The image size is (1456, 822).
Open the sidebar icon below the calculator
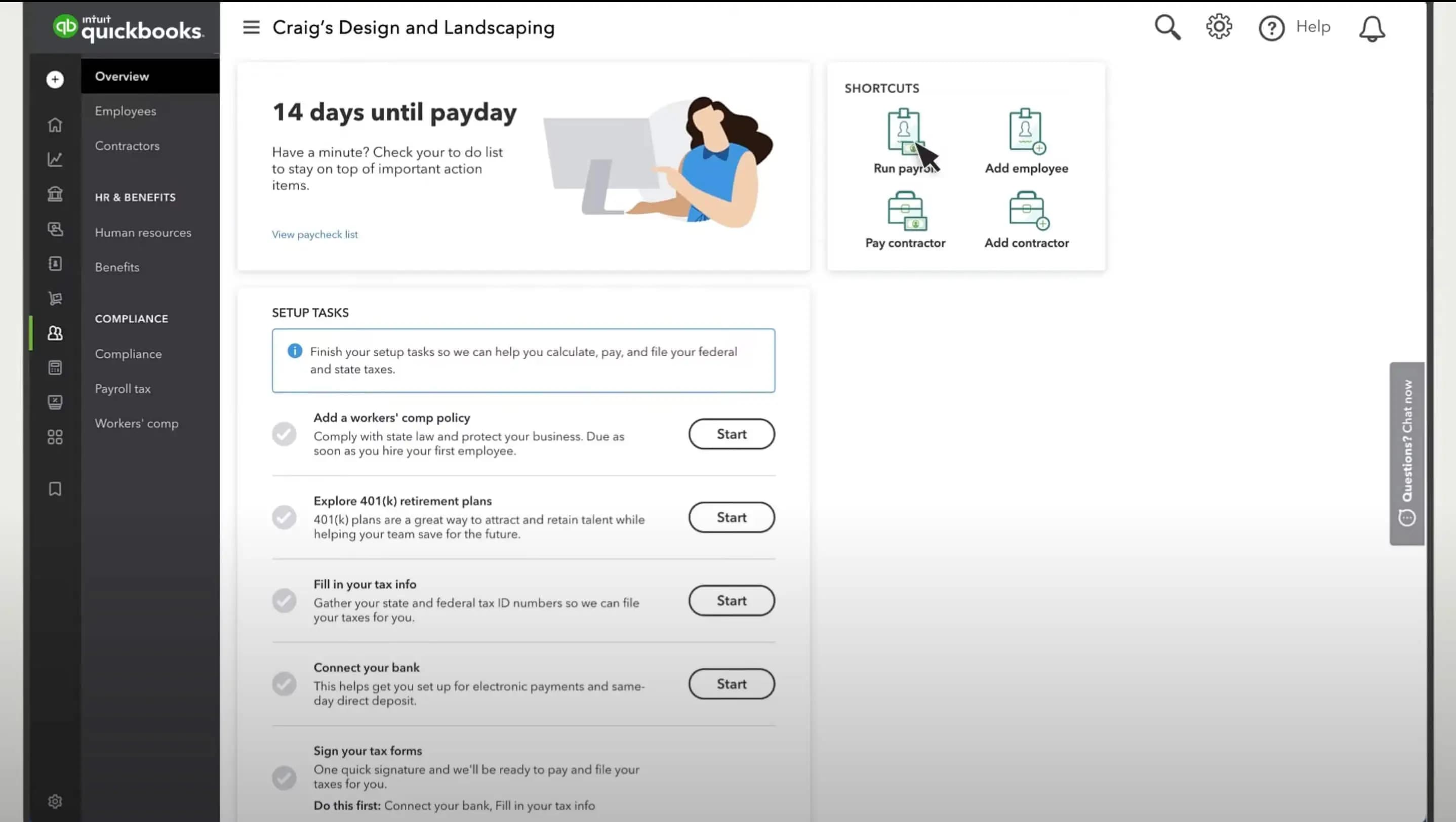55,402
